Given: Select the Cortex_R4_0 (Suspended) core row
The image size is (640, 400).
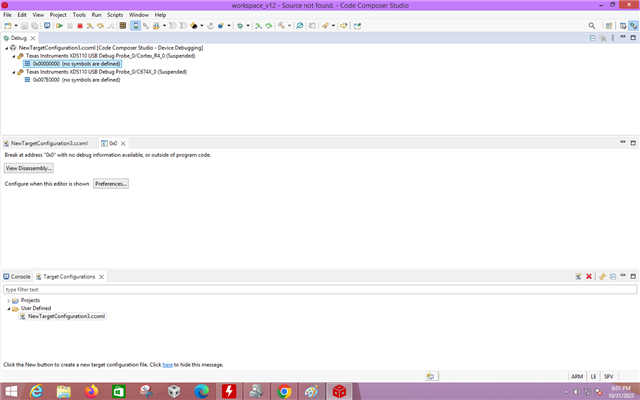Looking at the screenshot, I should click(x=106, y=56).
